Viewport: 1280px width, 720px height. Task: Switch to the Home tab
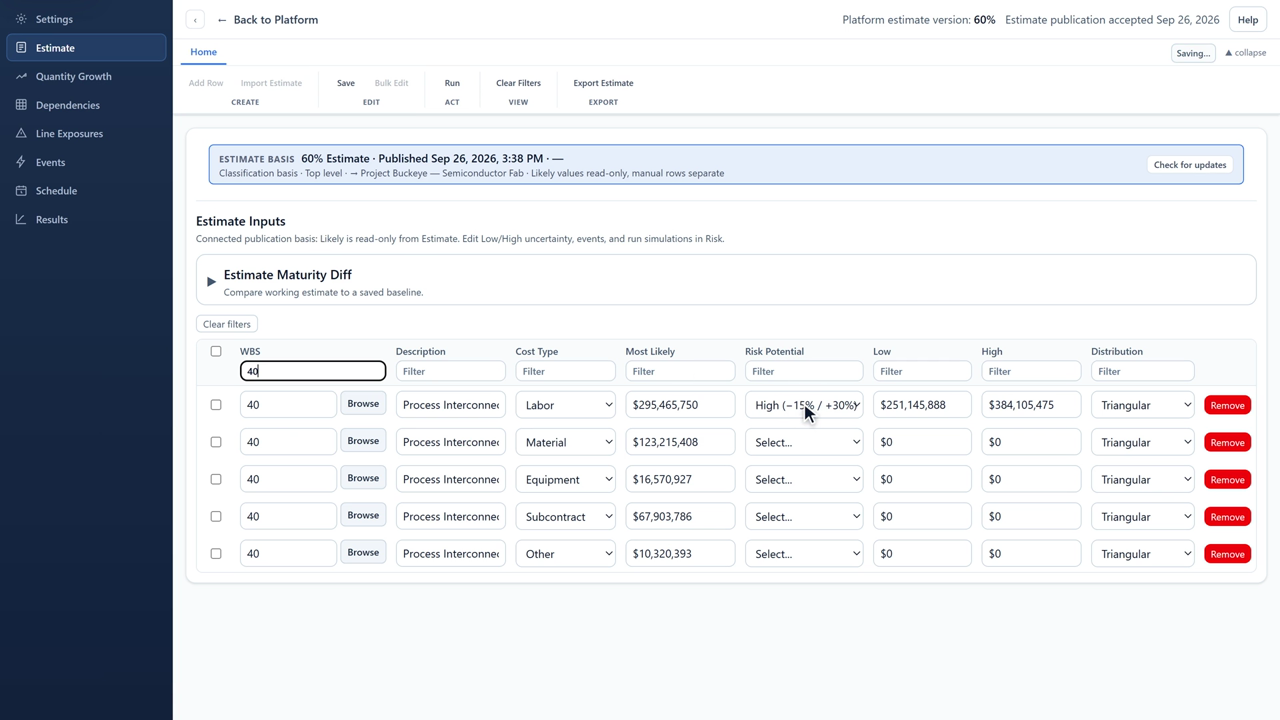pos(203,52)
